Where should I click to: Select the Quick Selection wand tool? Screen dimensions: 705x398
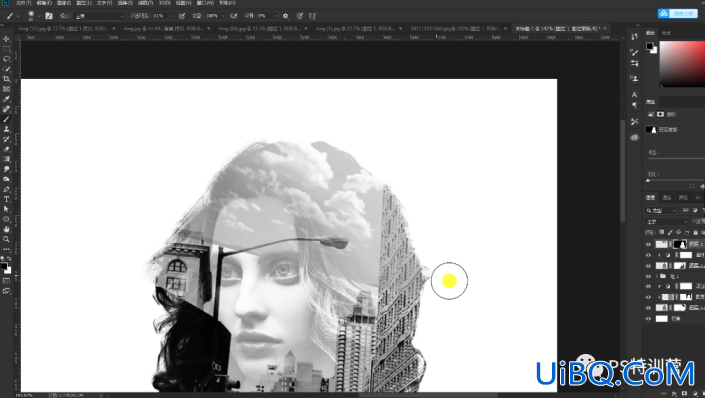tap(6, 69)
